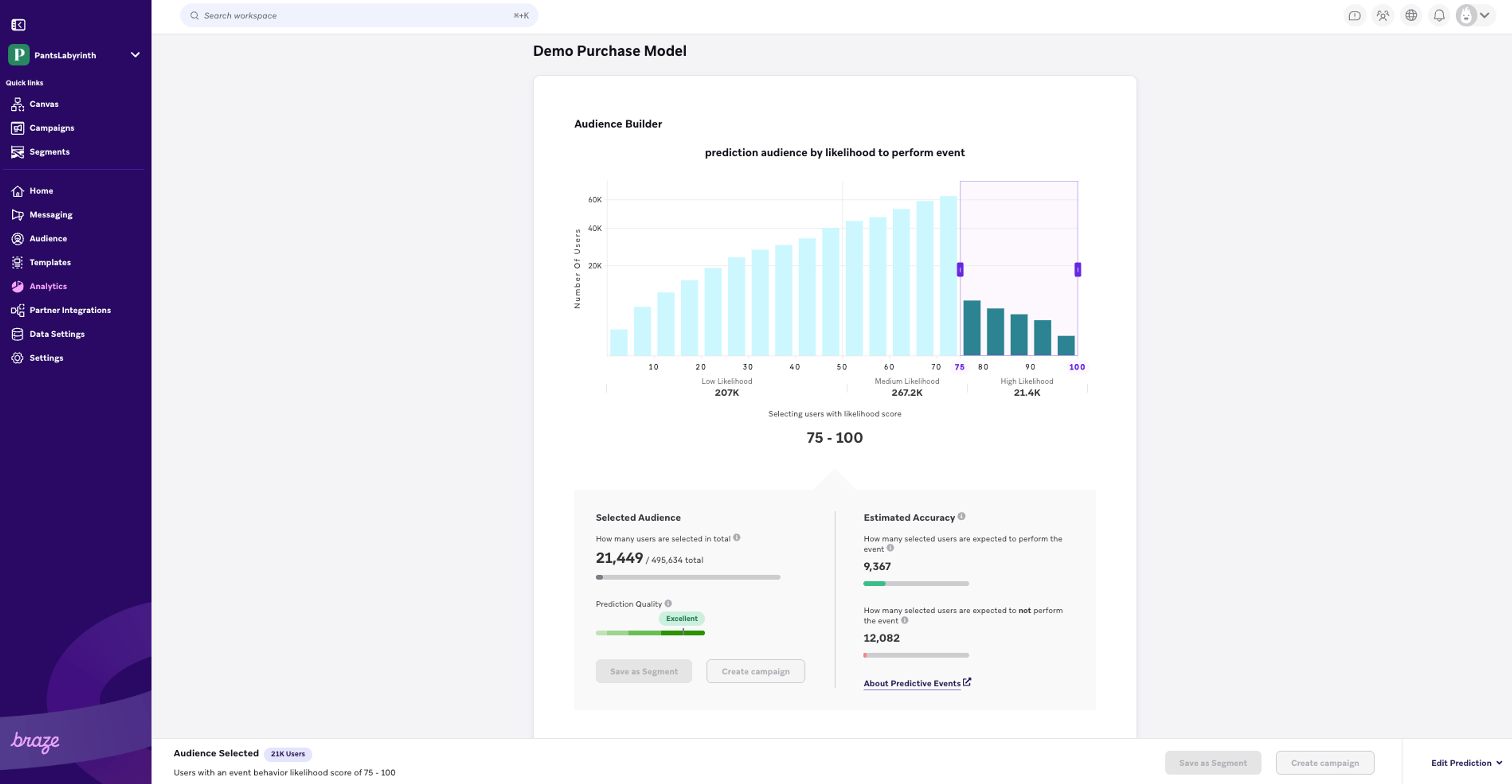
Task: Open Analytics in the sidebar
Action: coord(48,287)
